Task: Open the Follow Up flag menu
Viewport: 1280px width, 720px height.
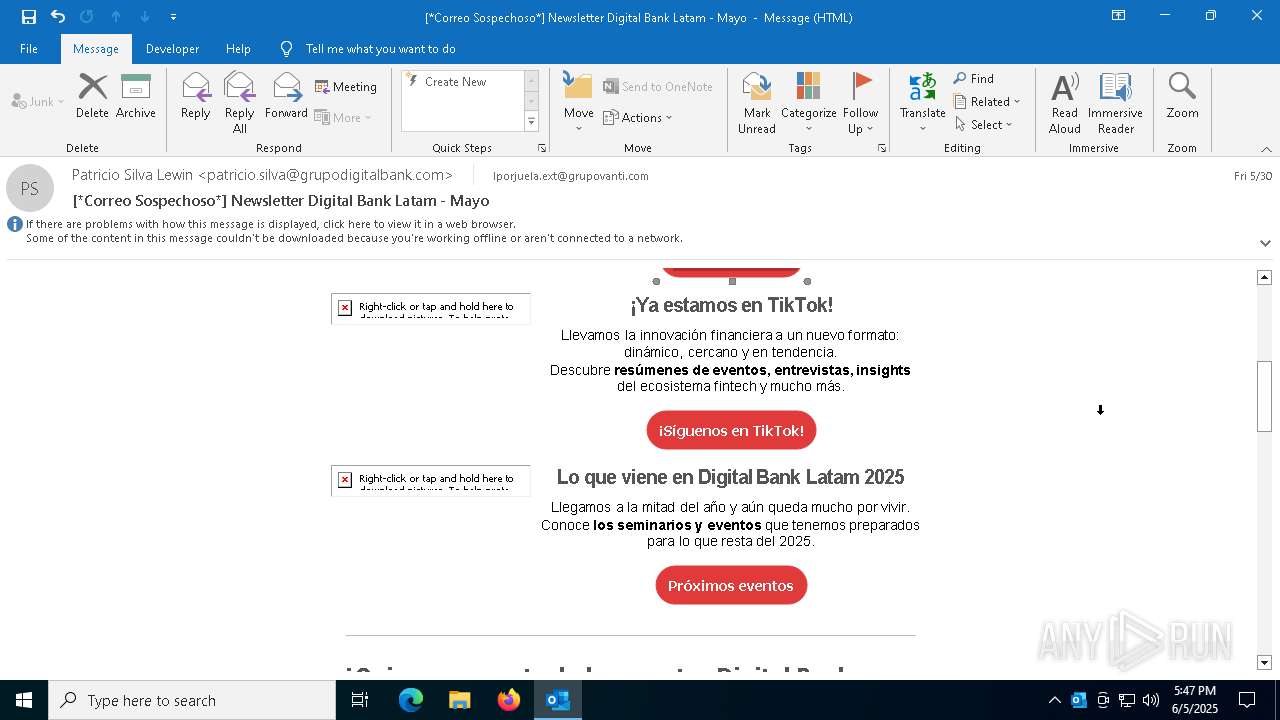Action: 860,103
